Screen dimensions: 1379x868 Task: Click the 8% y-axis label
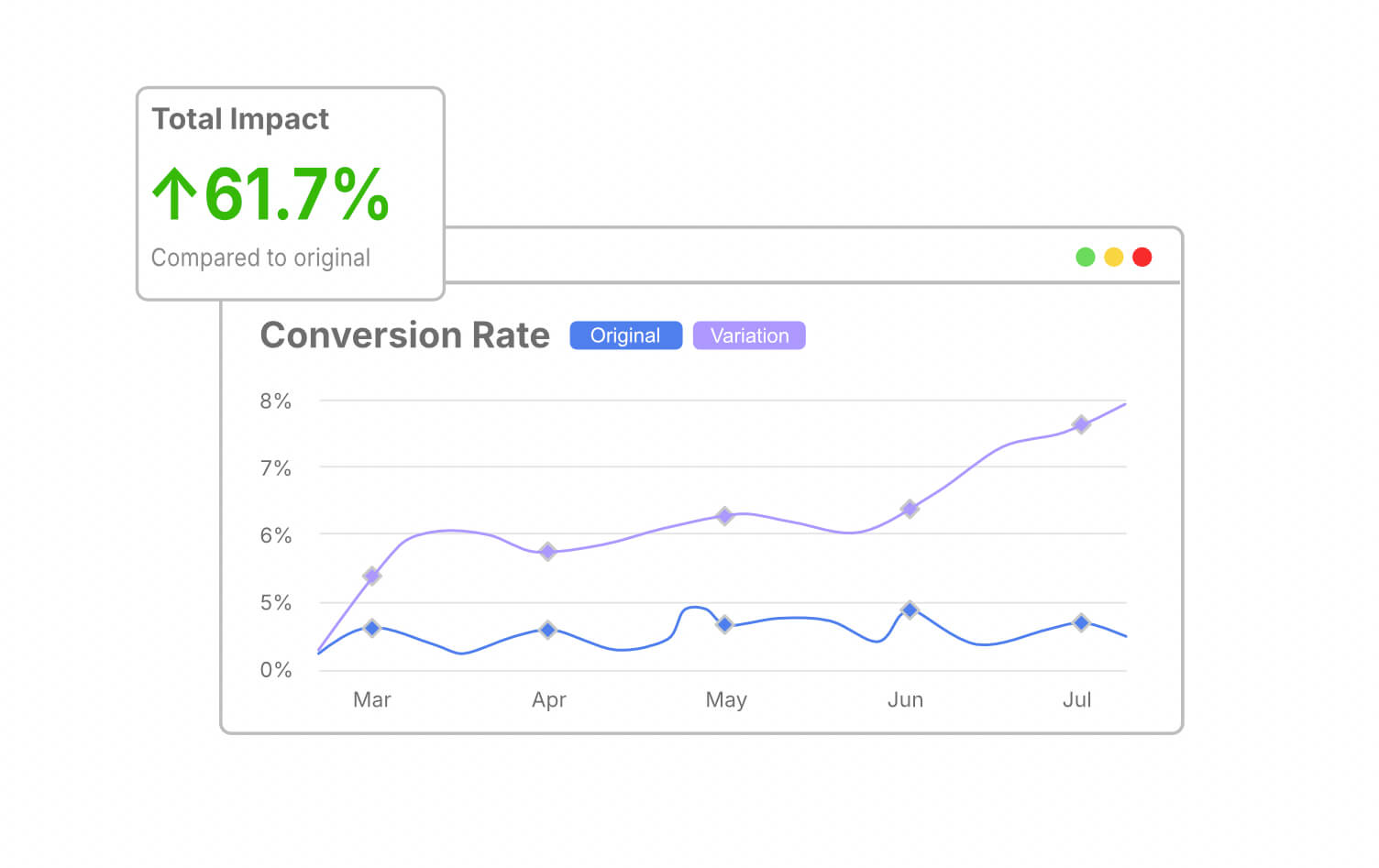[275, 401]
